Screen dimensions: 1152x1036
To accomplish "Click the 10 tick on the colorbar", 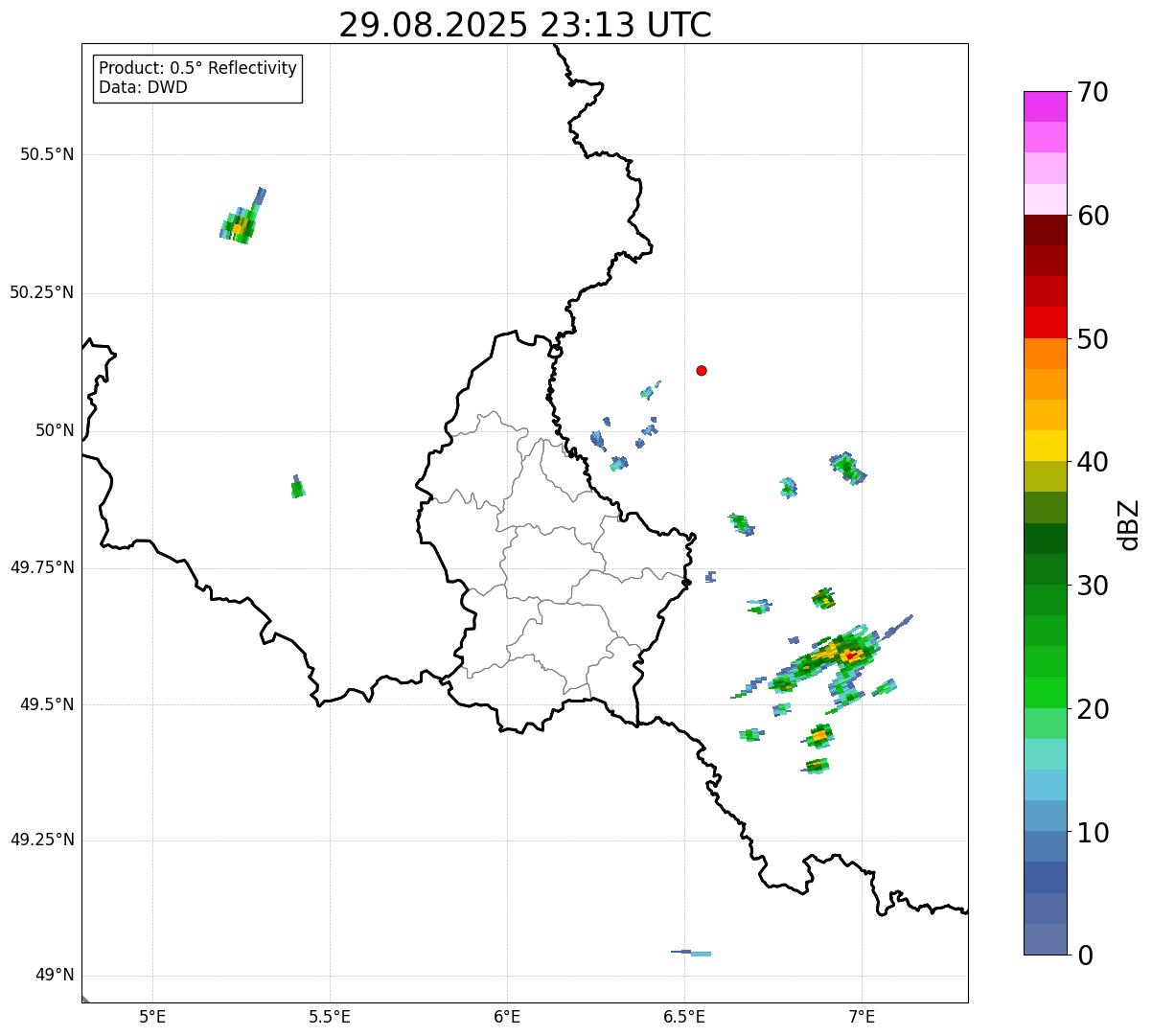I will tap(1093, 833).
